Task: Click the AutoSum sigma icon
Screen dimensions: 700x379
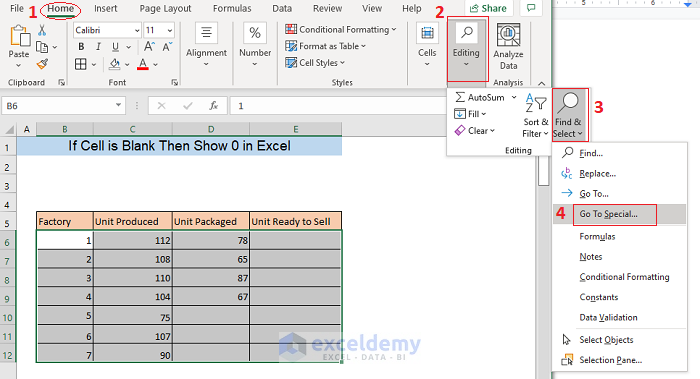Action: click(460, 97)
